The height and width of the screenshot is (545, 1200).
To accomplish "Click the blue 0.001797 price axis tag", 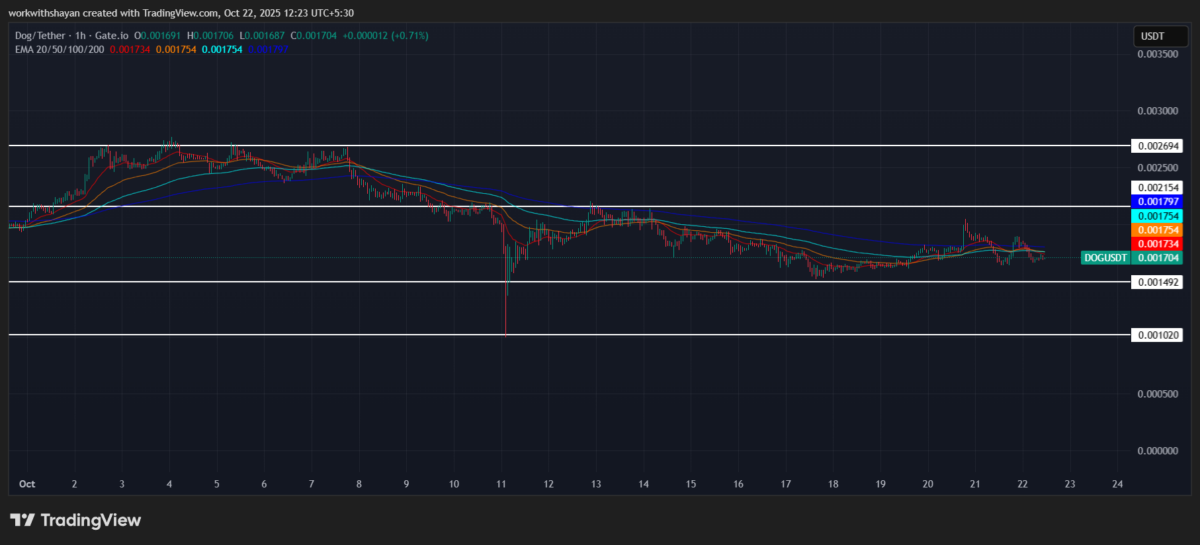I will (x=1158, y=201).
